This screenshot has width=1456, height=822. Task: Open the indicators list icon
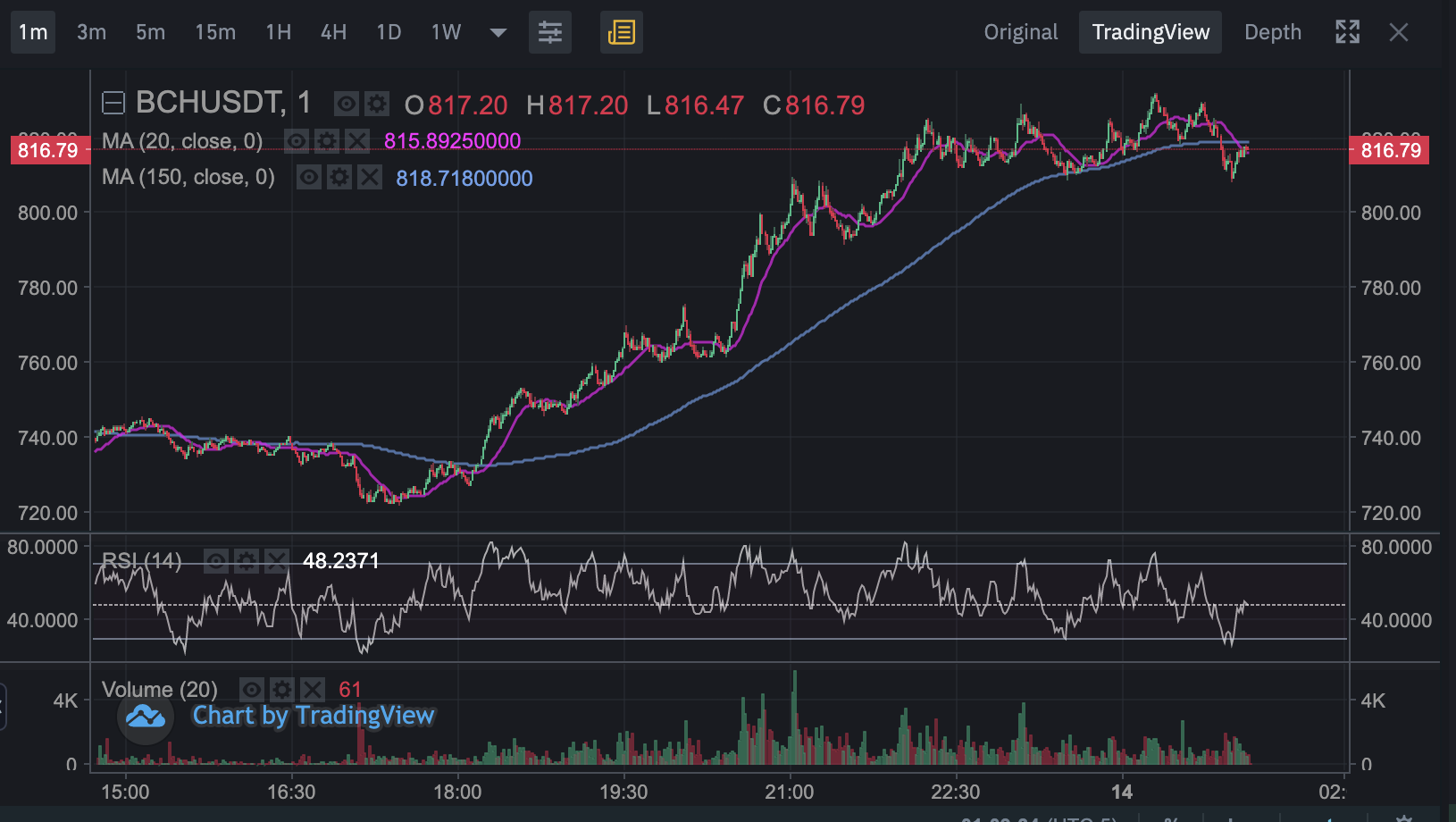coord(622,32)
